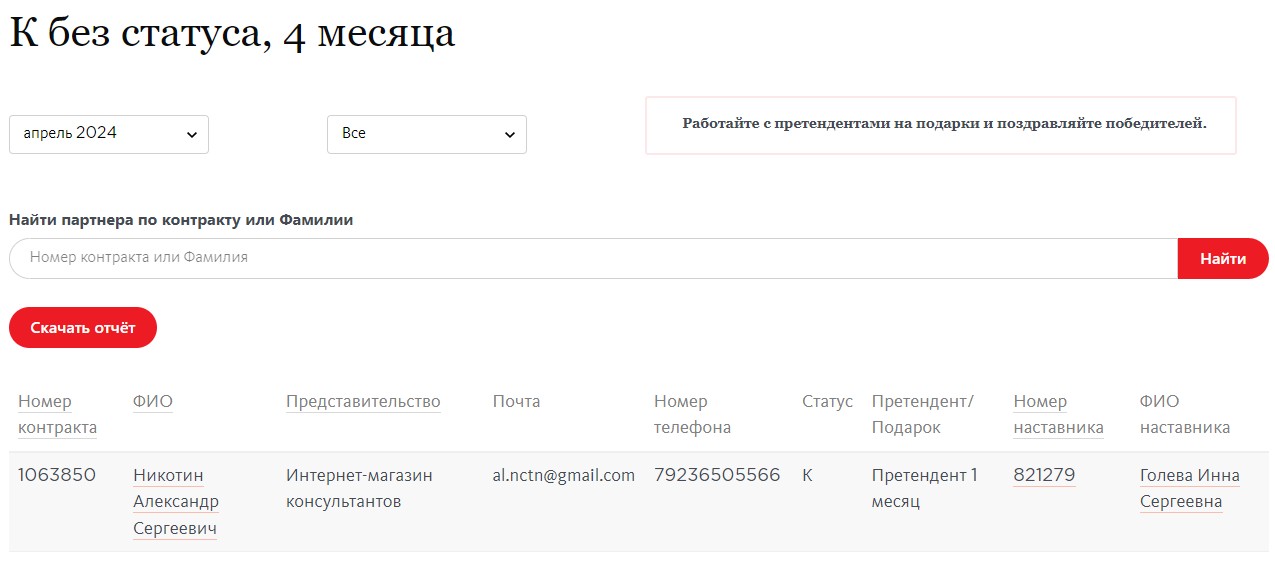Sort by "Номер наставника" column header
This screenshot has height=562, width=1275.
click(x=1058, y=414)
